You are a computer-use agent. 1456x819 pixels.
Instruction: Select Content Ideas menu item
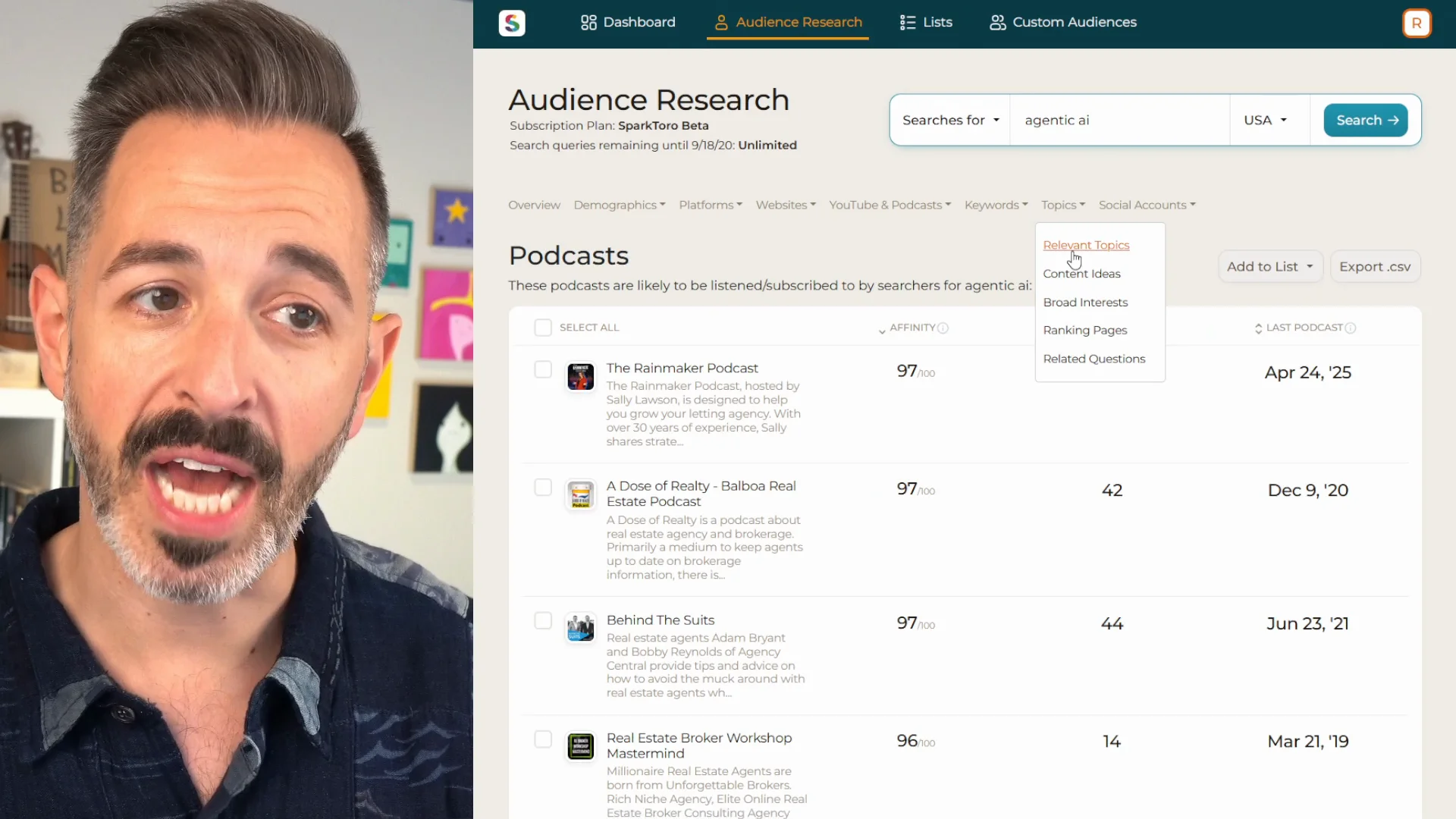1081,274
